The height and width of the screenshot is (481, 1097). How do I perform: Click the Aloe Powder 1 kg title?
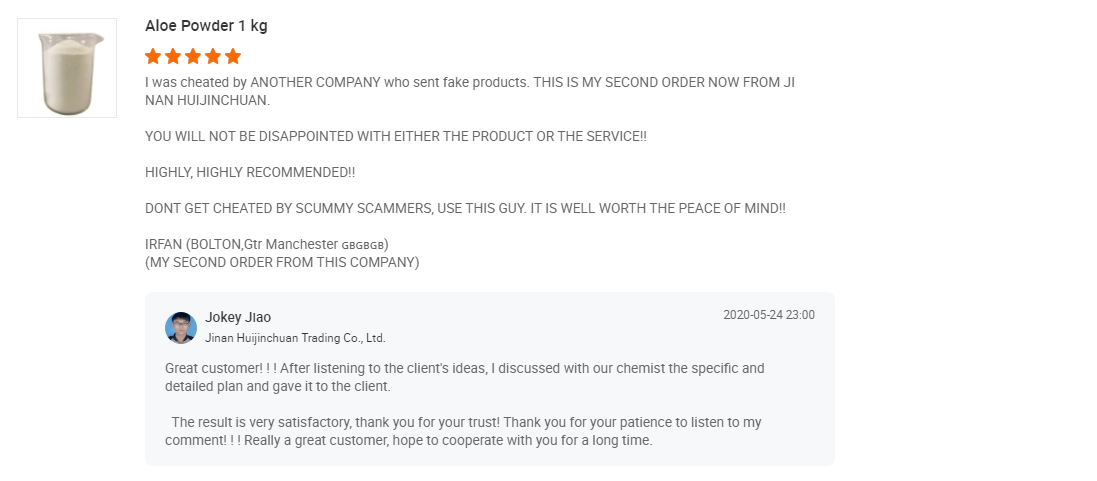206,26
